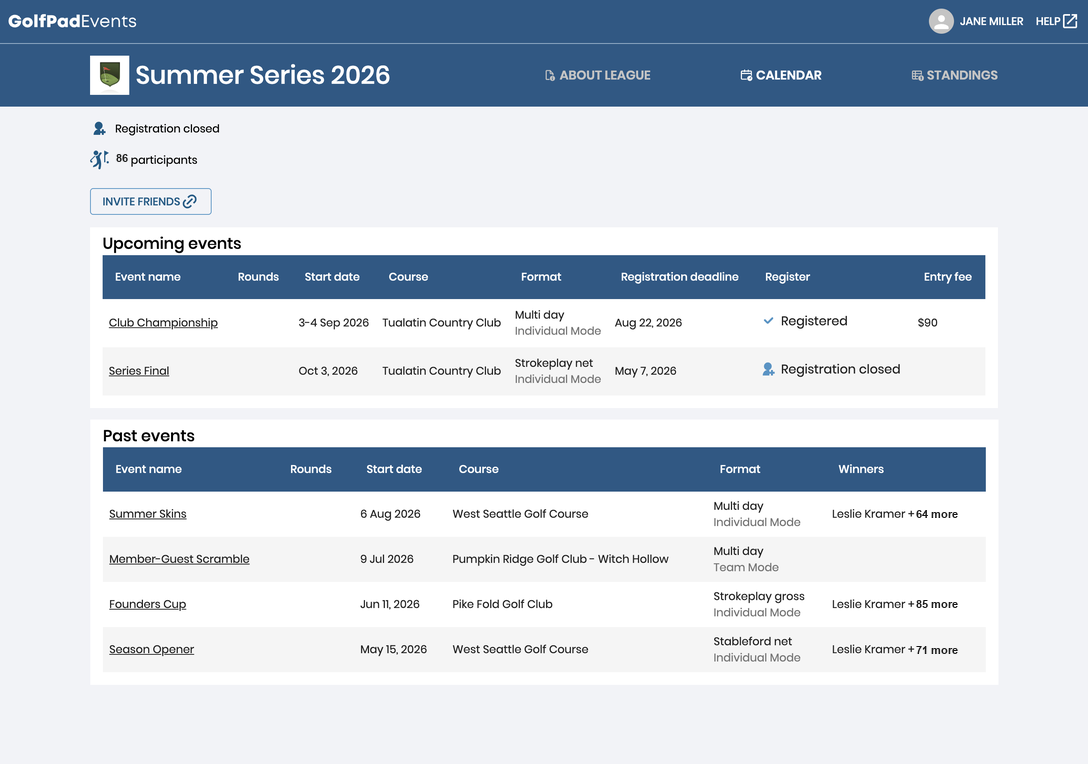Open the About League tab
1088x764 pixels.
(597, 75)
